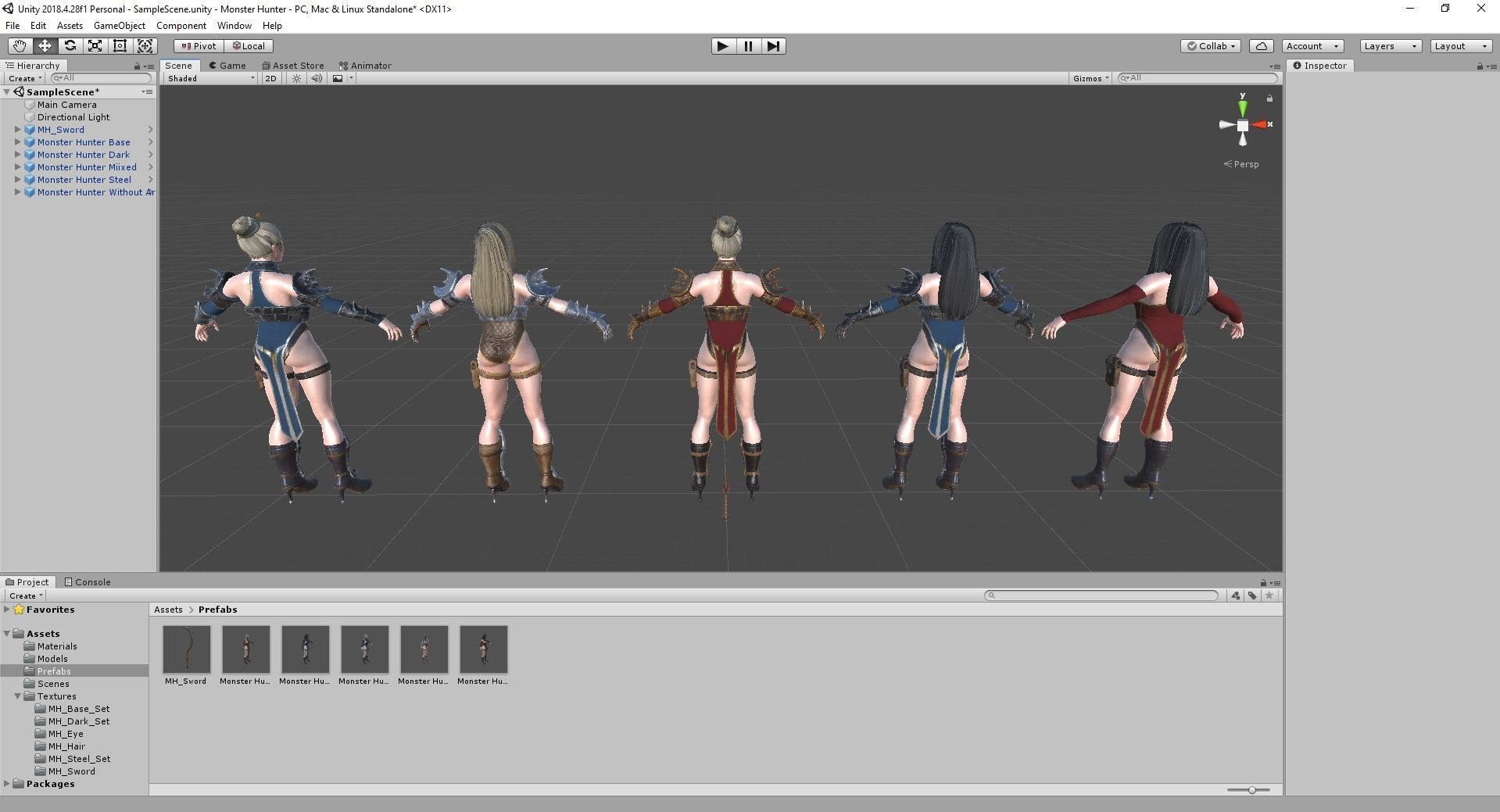Open the Layers dropdown

coord(1391,46)
